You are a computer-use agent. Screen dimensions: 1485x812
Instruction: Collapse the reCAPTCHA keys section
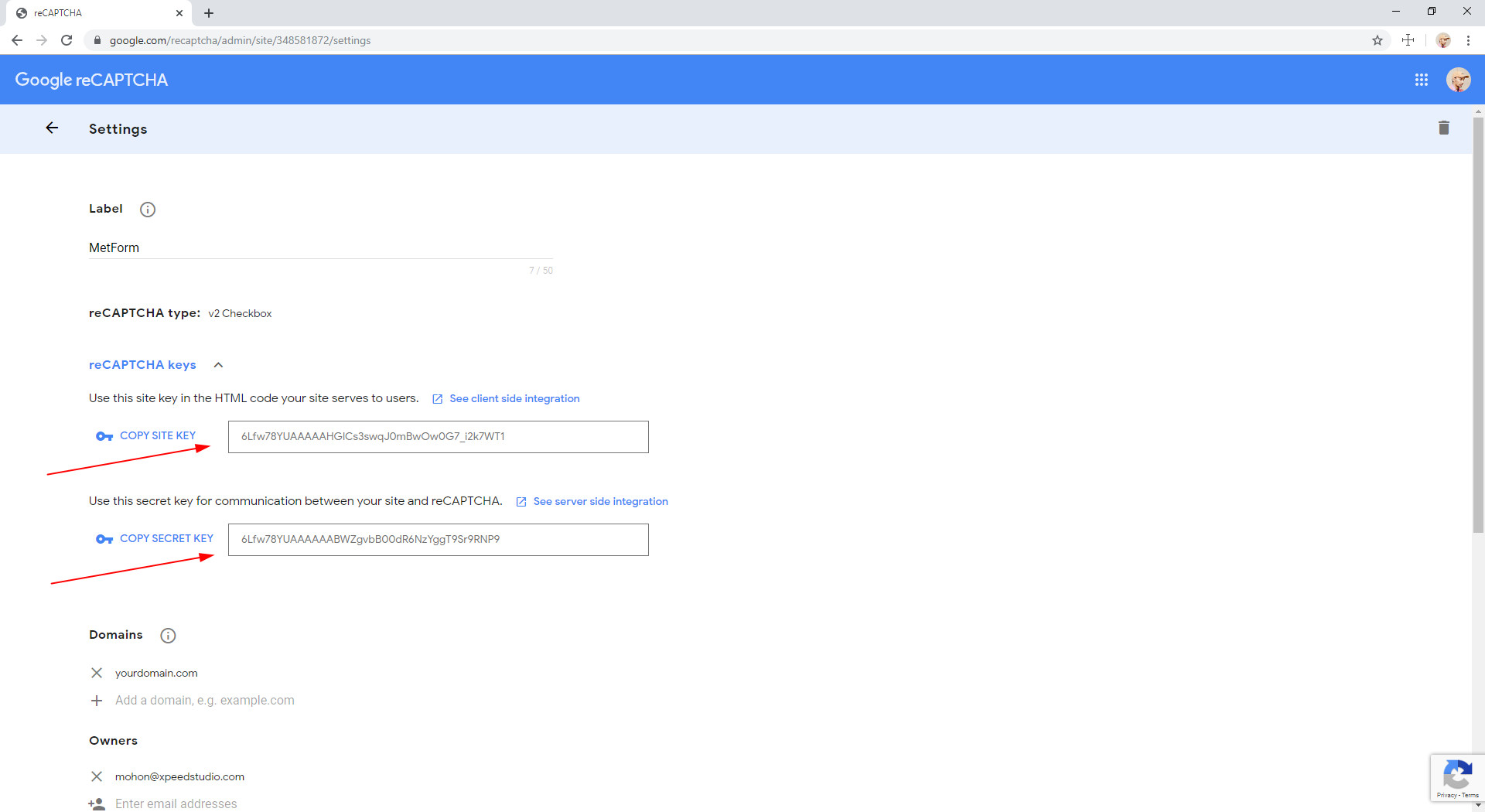(x=218, y=365)
